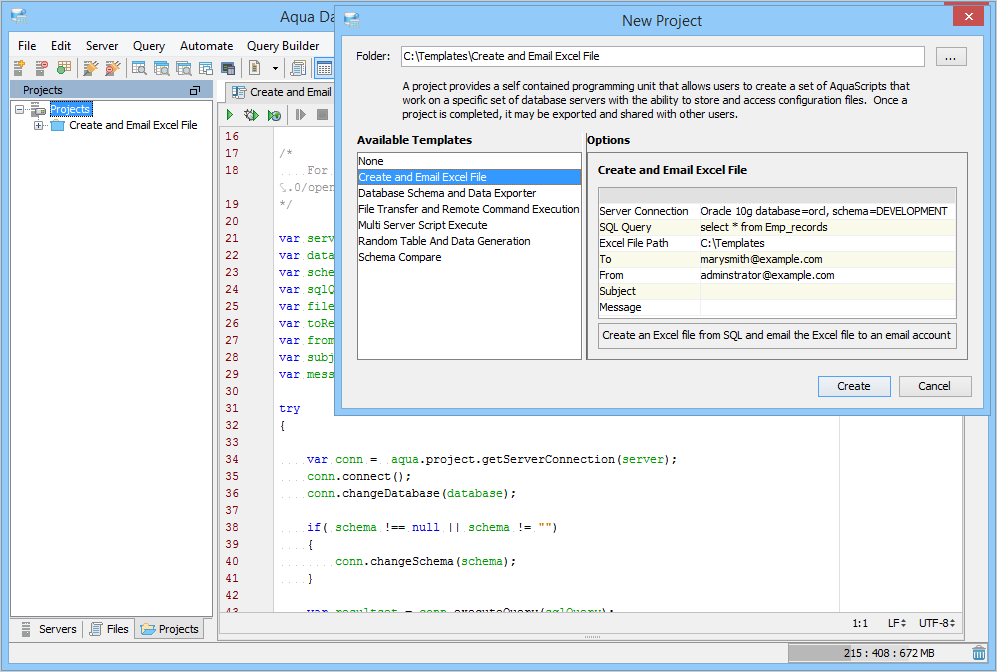Image resolution: width=997 pixels, height=672 pixels.
Task: Run the script with green play icon
Action: pyautogui.click(x=230, y=116)
